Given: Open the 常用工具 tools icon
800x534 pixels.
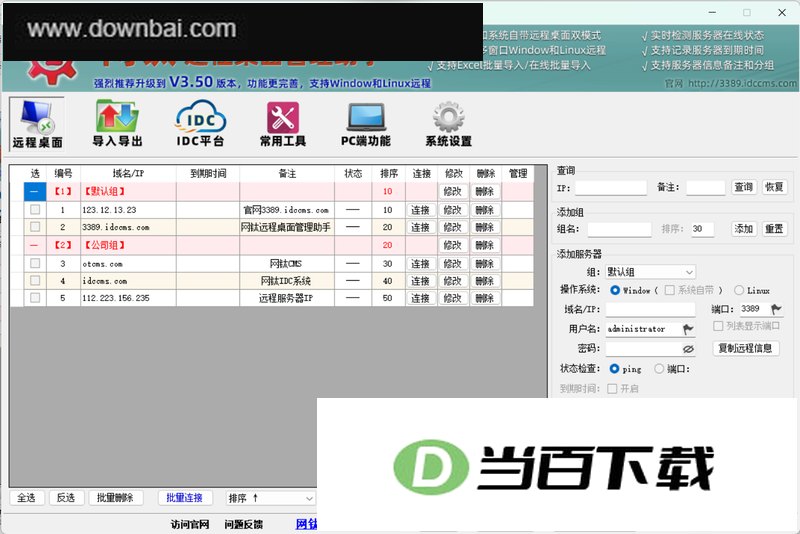Looking at the screenshot, I should pos(283,124).
